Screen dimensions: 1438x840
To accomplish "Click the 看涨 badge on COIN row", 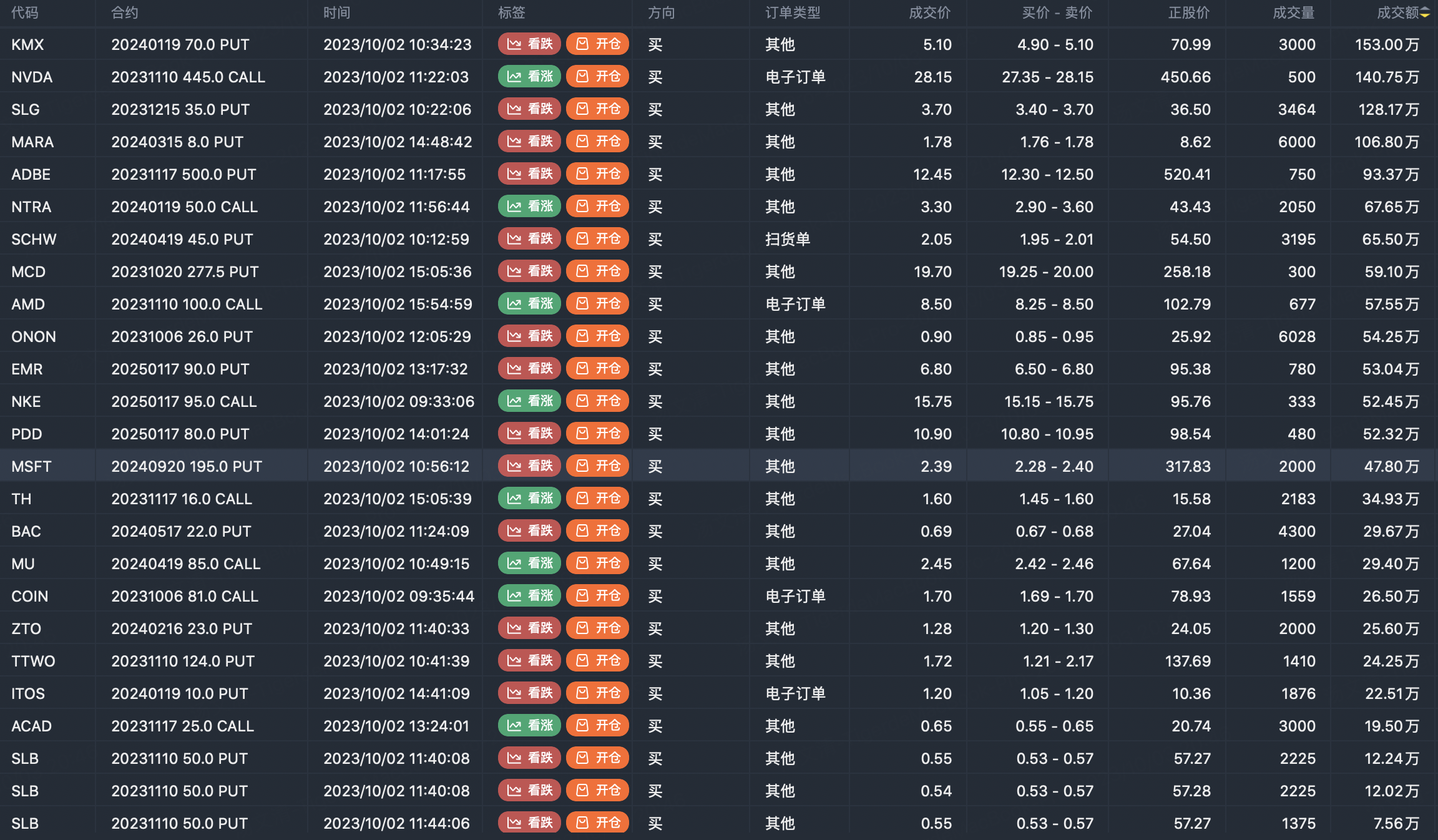I will coord(529,595).
